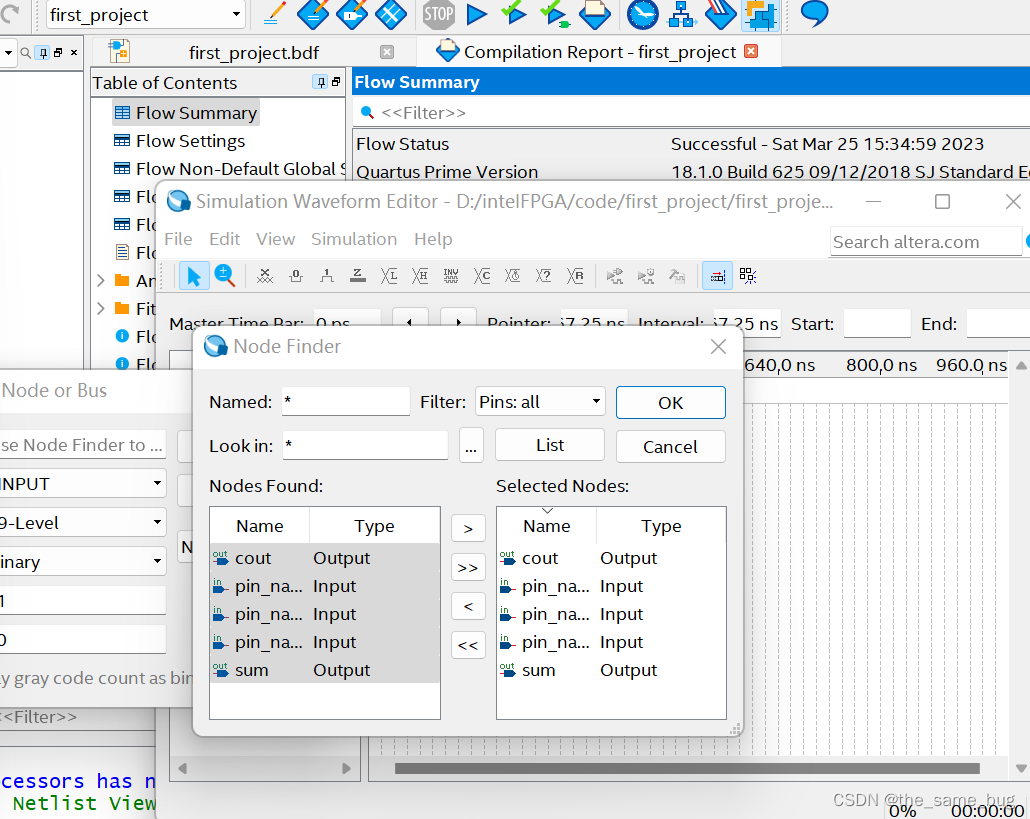Click the '<' remove selected node button
Viewport: 1030px width, 819px height.
(468, 606)
